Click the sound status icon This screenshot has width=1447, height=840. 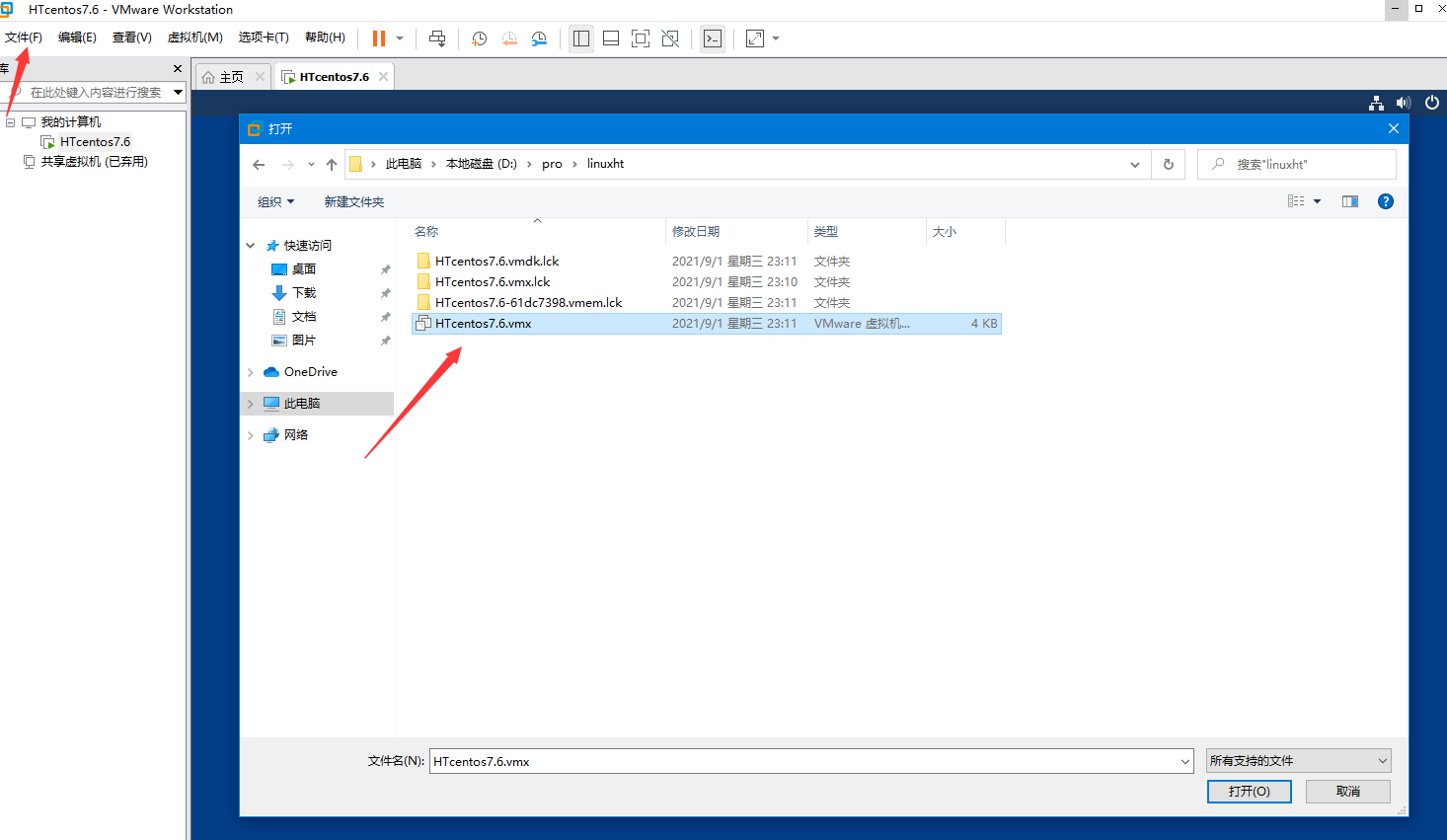(x=1404, y=103)
